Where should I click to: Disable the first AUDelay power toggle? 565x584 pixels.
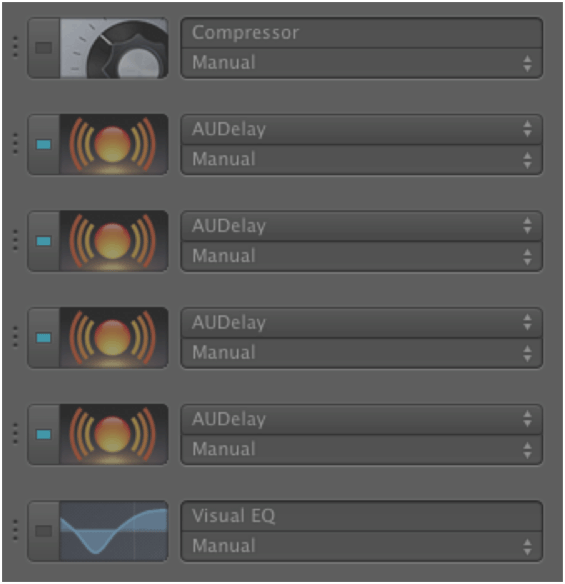44,145
